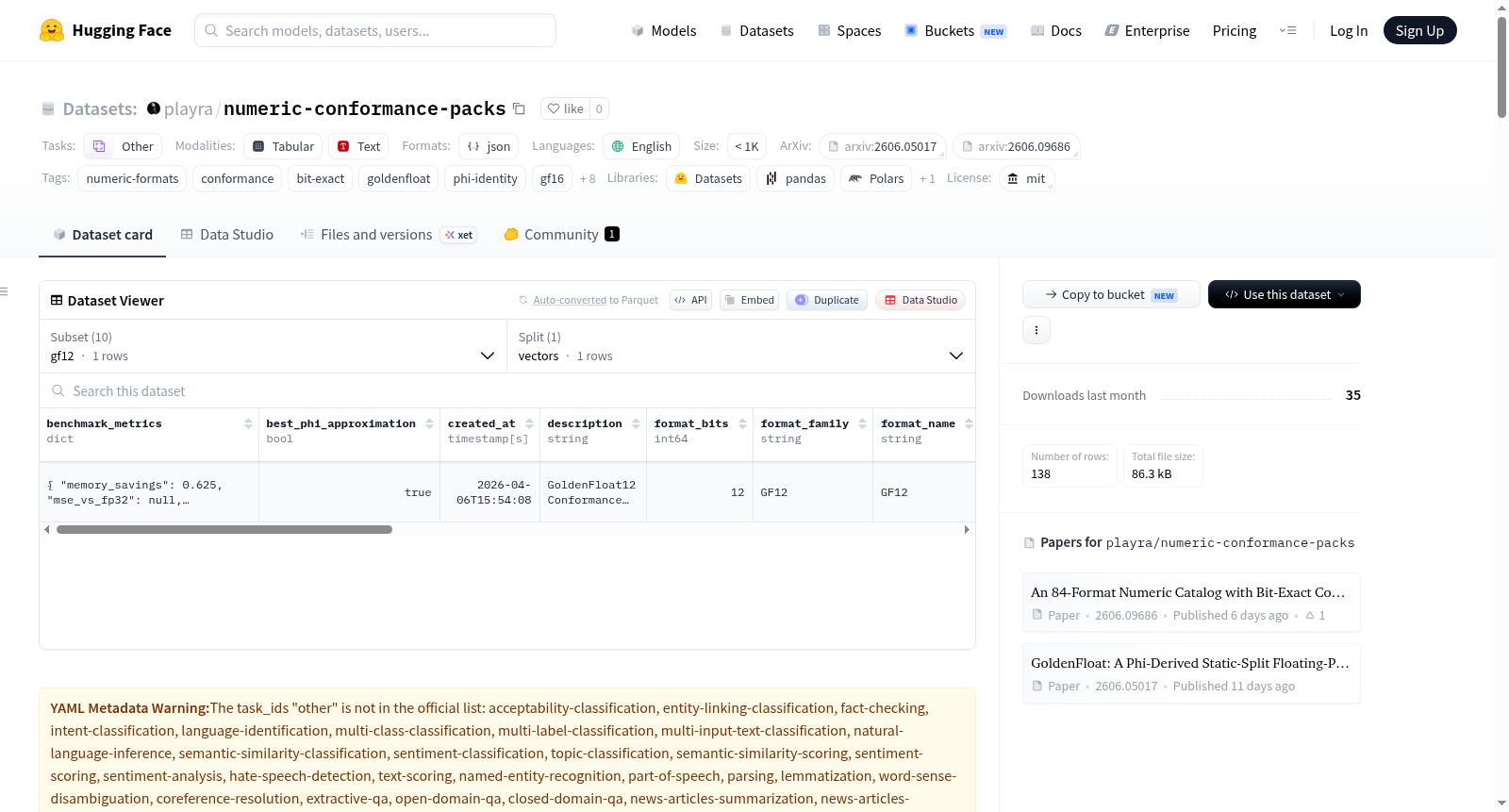Image resolution: width=1509 pixels, height=812 pixels.
Task: Click the json format tag
Action: (x=489, y=146)
